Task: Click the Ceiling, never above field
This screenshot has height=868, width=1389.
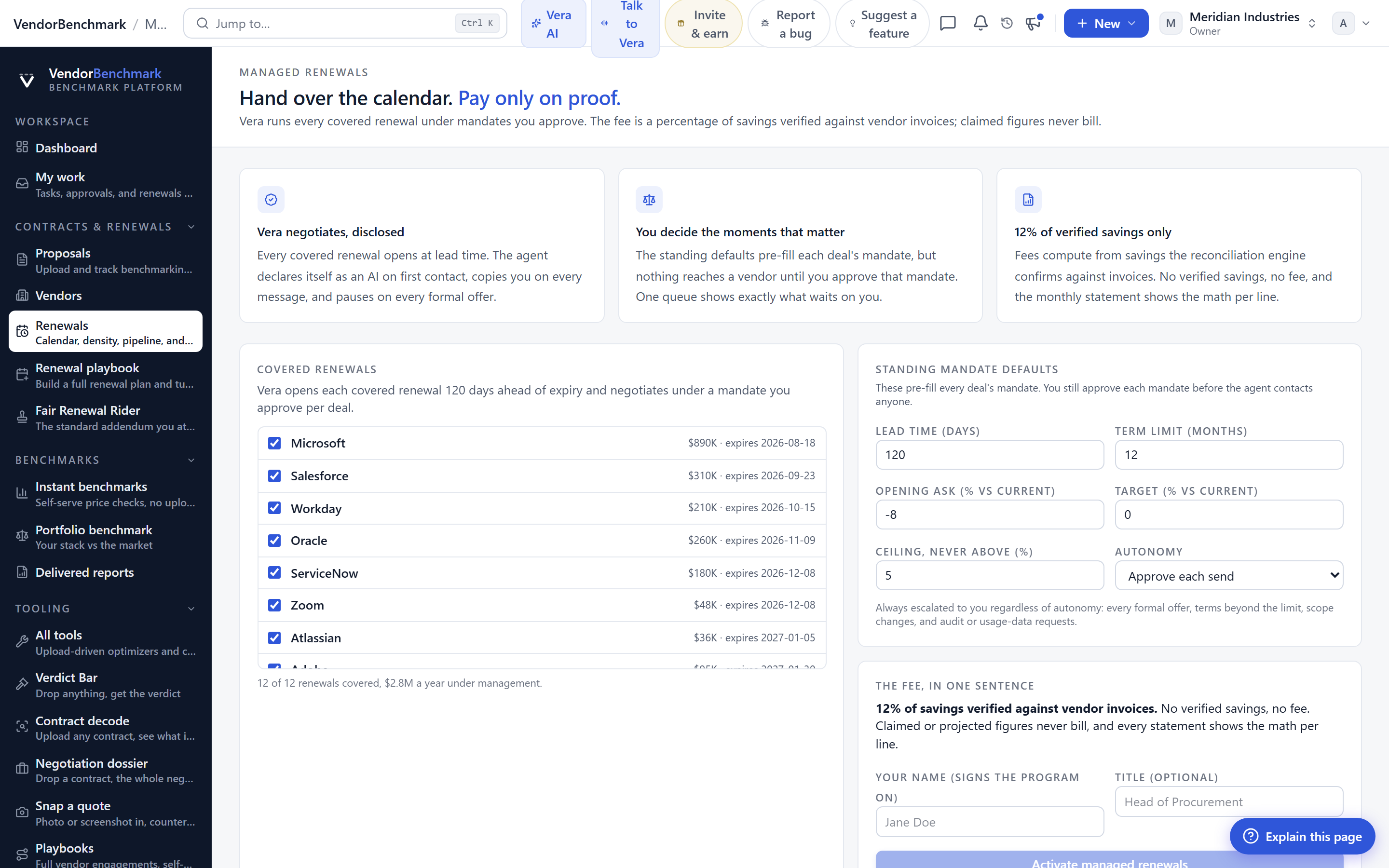Action: point(990,575)
